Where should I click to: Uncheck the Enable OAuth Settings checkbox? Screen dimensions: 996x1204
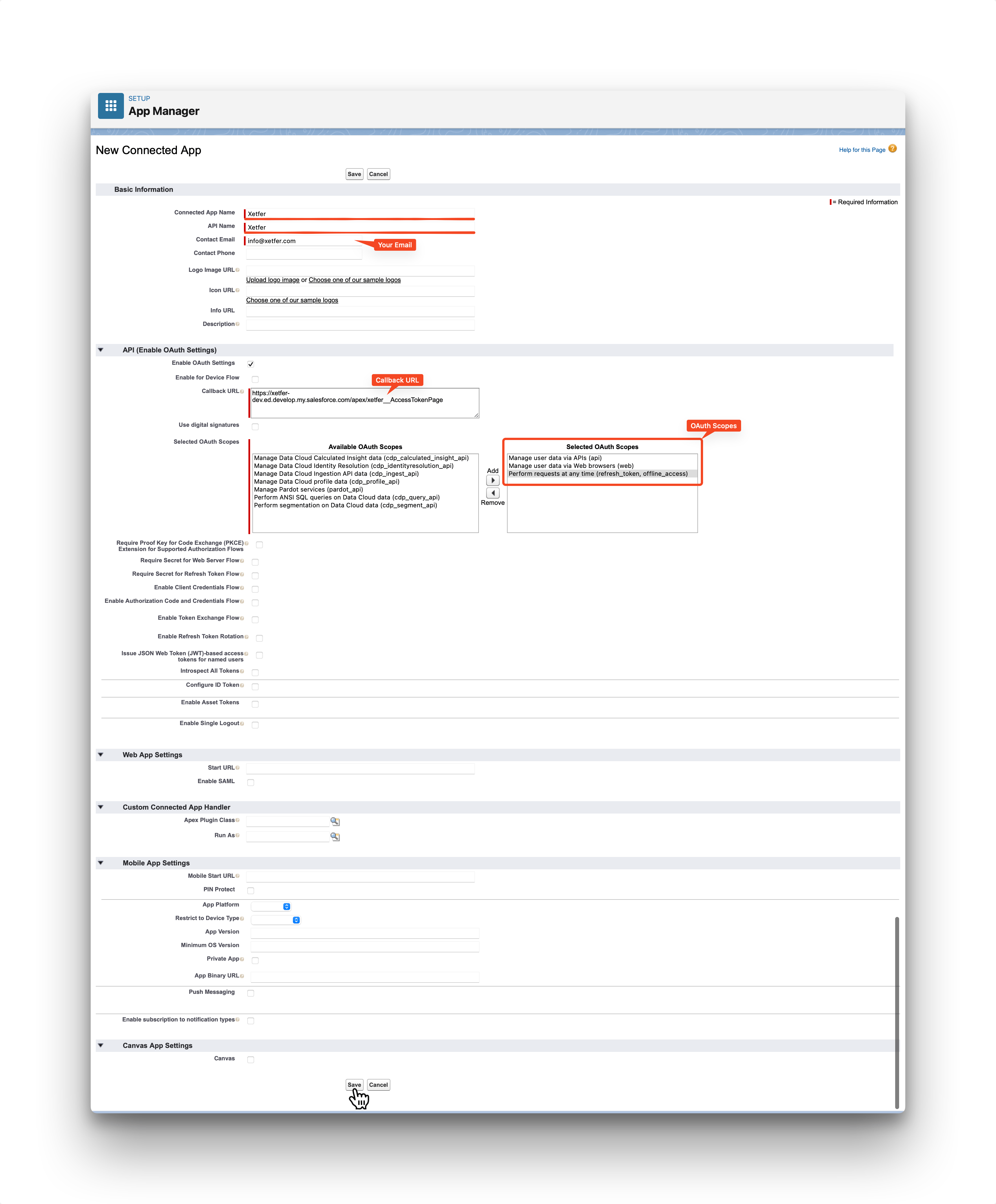pyautogui.click(x=251, y=364)
